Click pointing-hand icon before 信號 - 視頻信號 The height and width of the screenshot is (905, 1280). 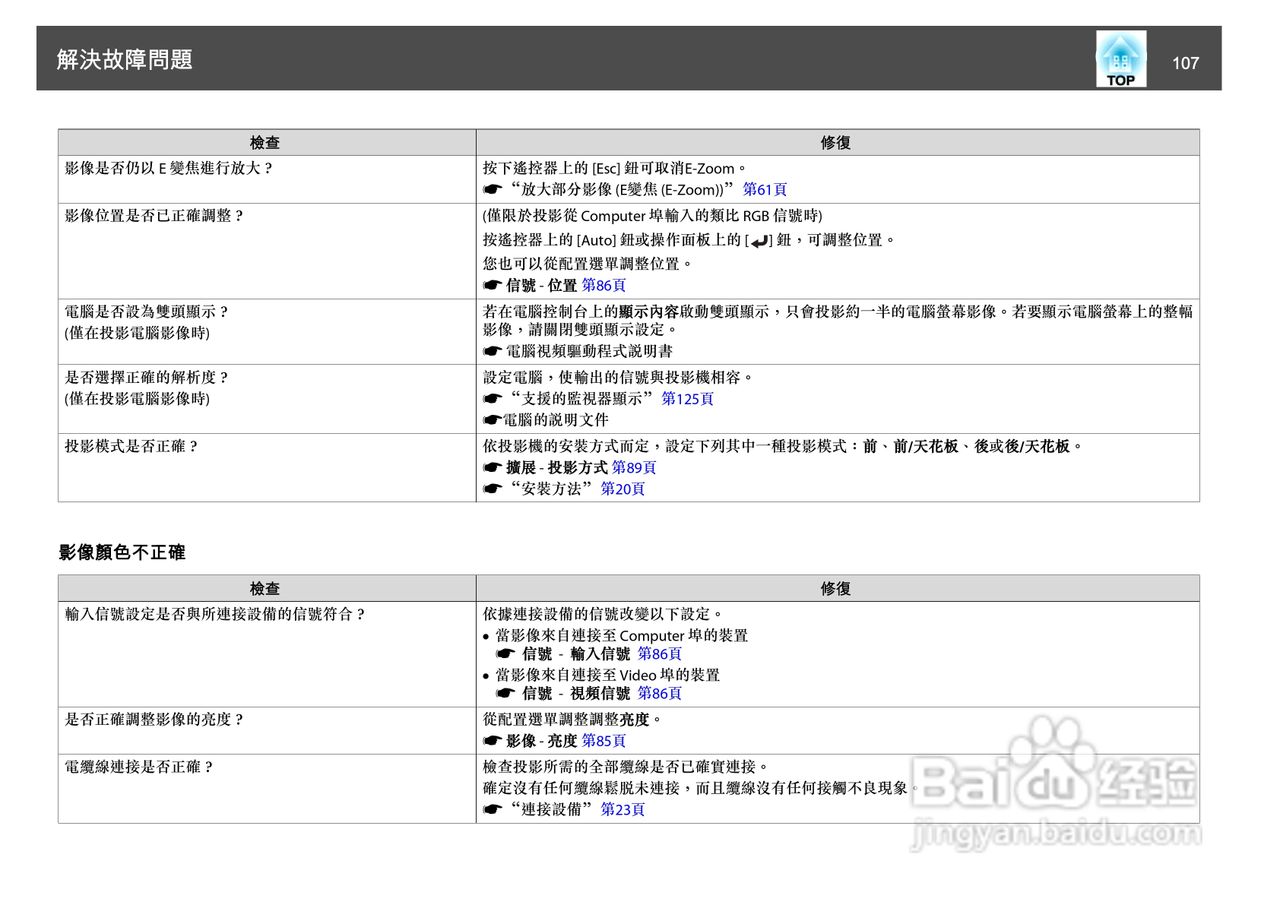click(x=505, y=693)
